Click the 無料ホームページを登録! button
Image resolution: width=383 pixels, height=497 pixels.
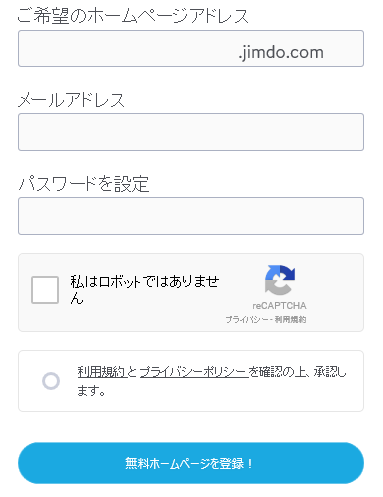(x=191, y=463)
